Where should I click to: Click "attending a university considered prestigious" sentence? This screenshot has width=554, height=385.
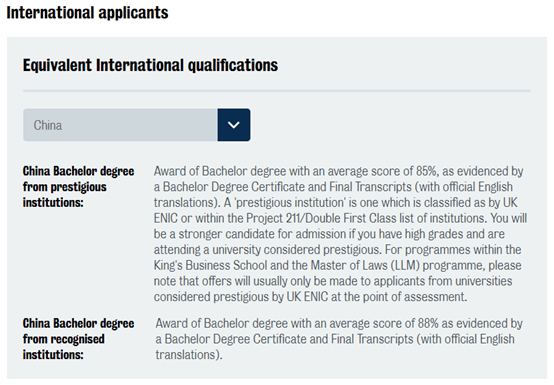coord(267,250)
